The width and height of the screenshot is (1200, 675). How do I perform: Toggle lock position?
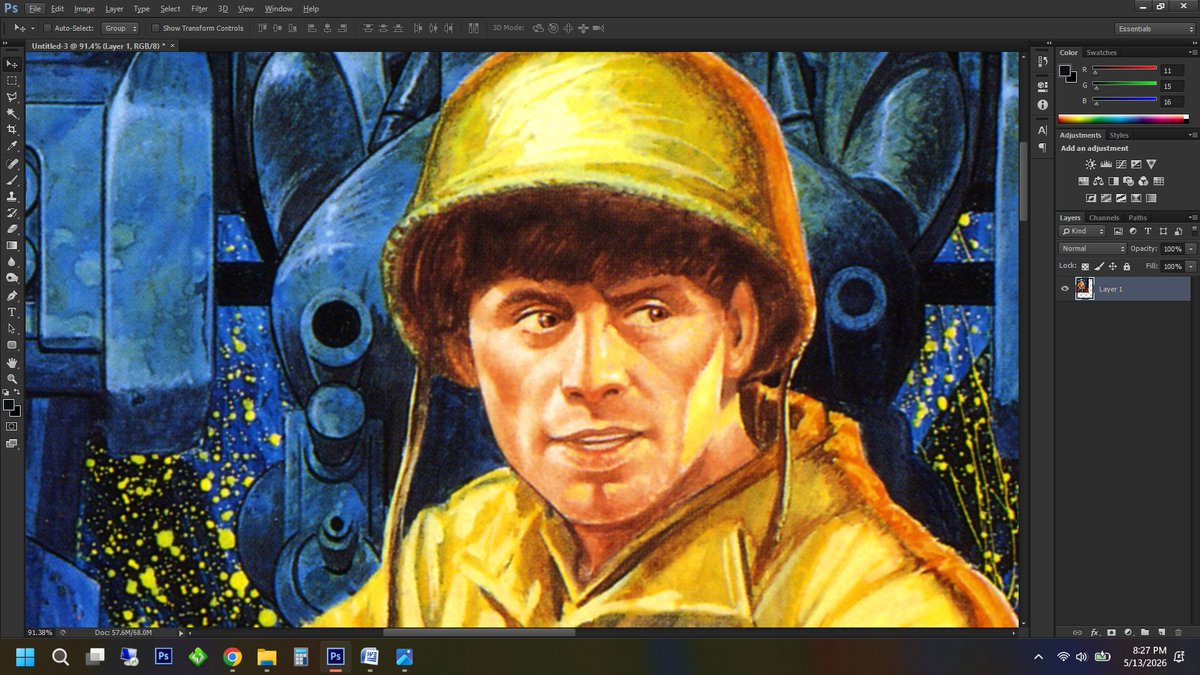1113,266
